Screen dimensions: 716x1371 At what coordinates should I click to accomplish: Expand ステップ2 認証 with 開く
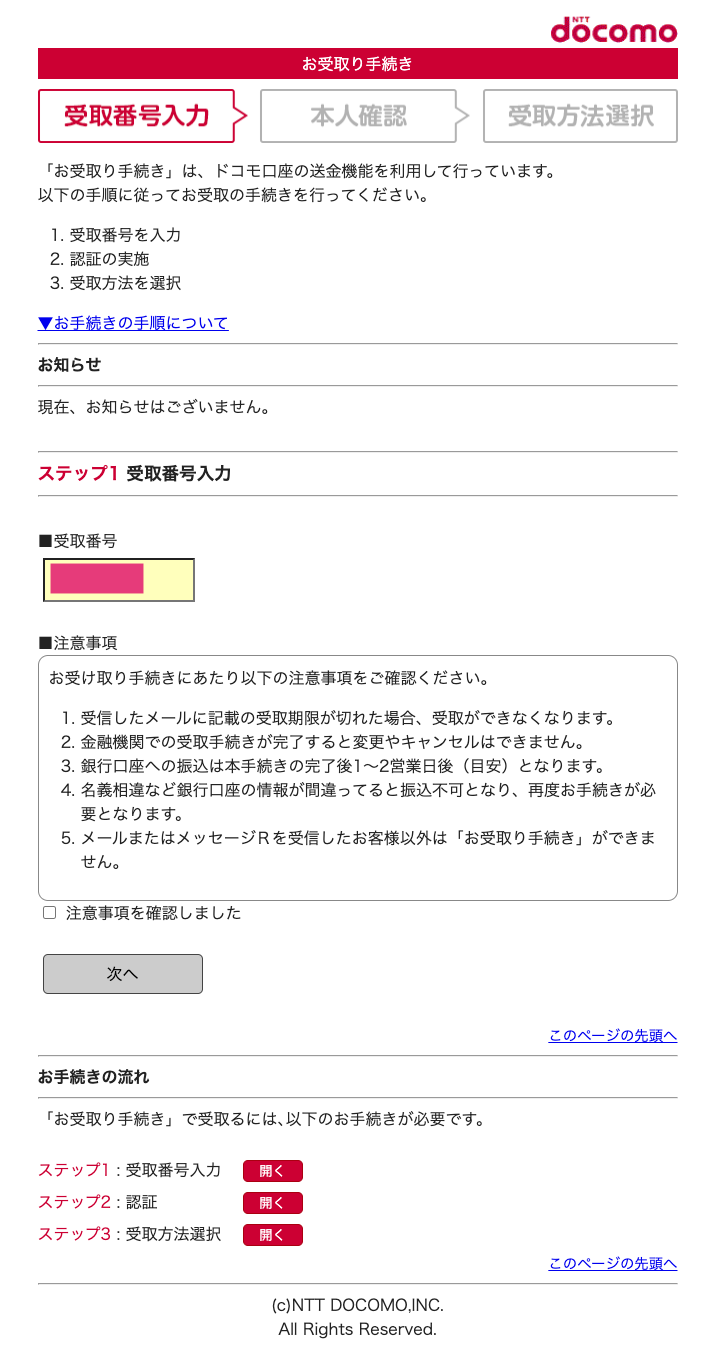click(x=272, y=1203)
